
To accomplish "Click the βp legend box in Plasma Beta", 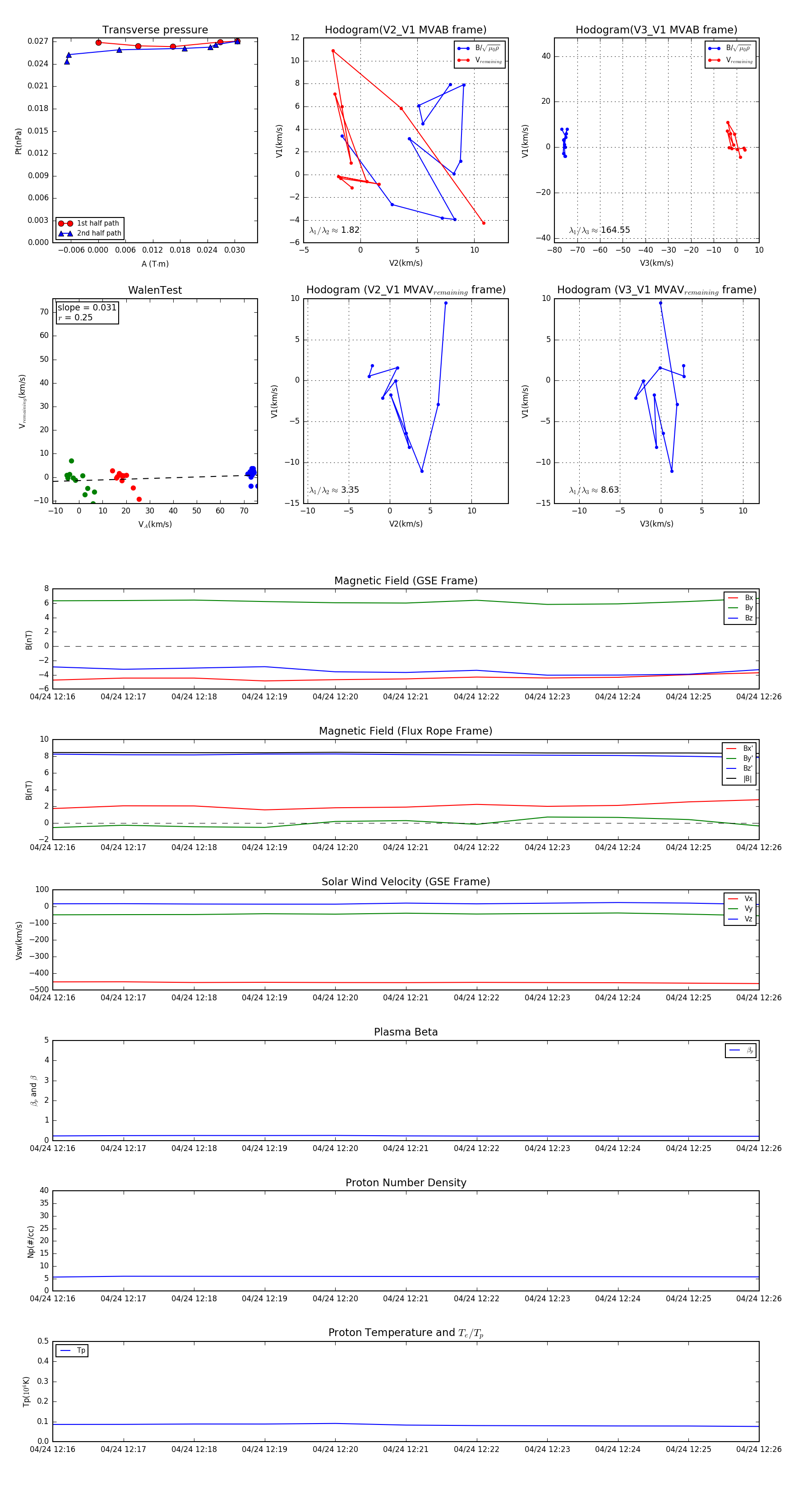I will point(741,1050).
